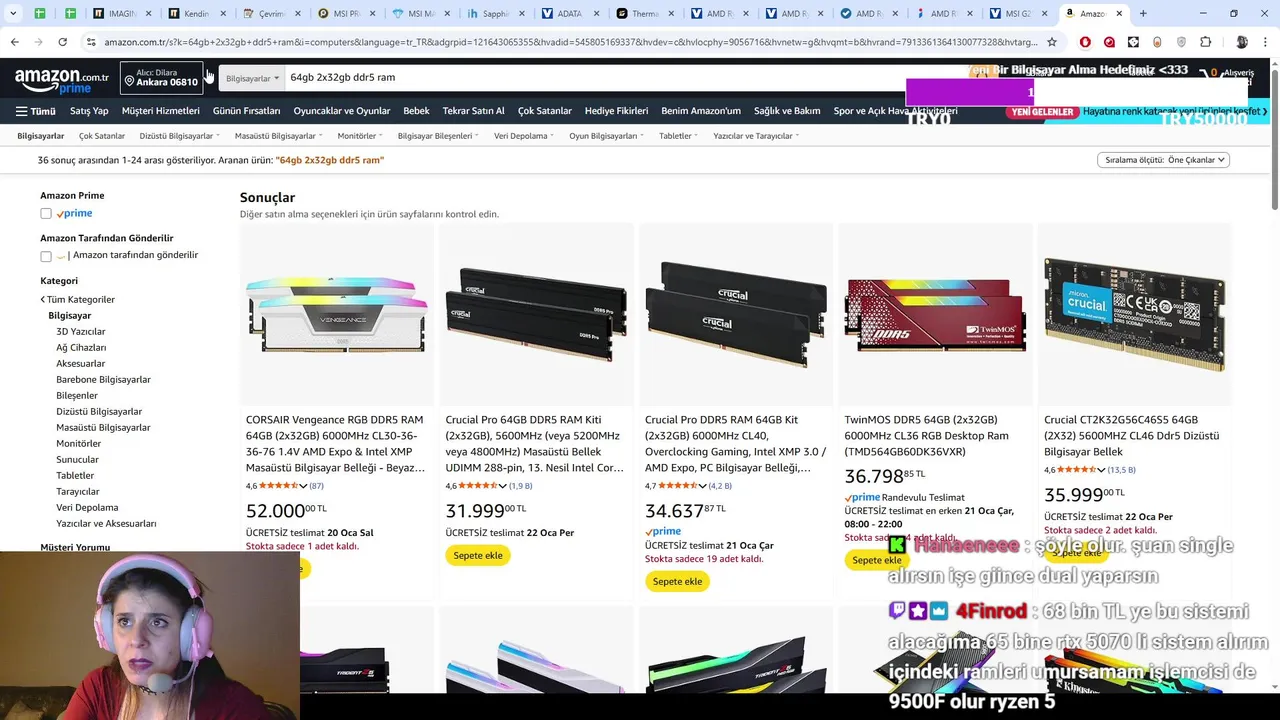
Task: Click the Amazon.com.tr logo
Action: [62, 80]
